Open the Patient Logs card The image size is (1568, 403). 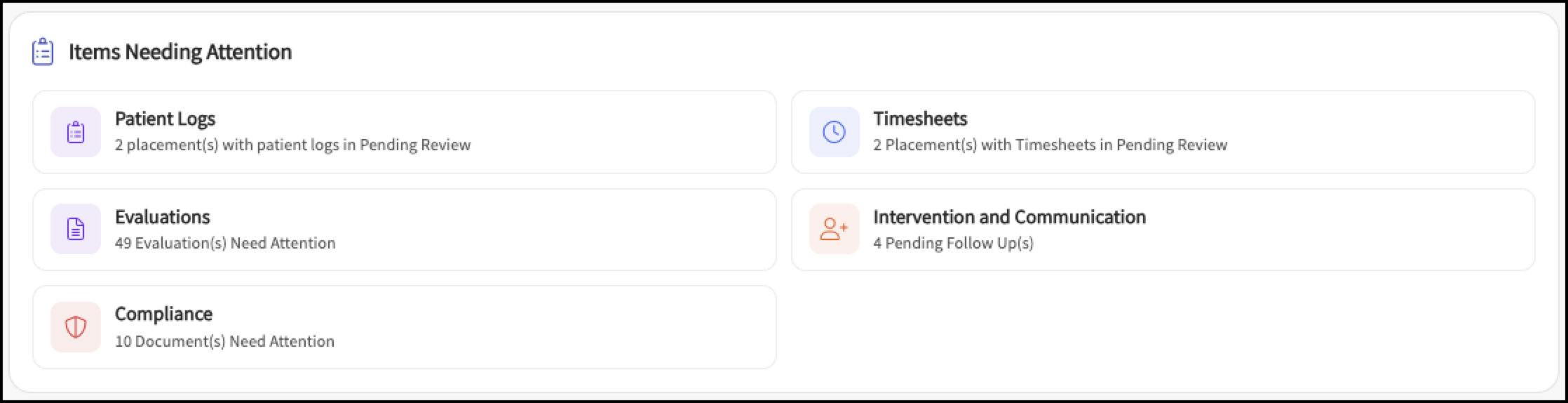[405, 132]
